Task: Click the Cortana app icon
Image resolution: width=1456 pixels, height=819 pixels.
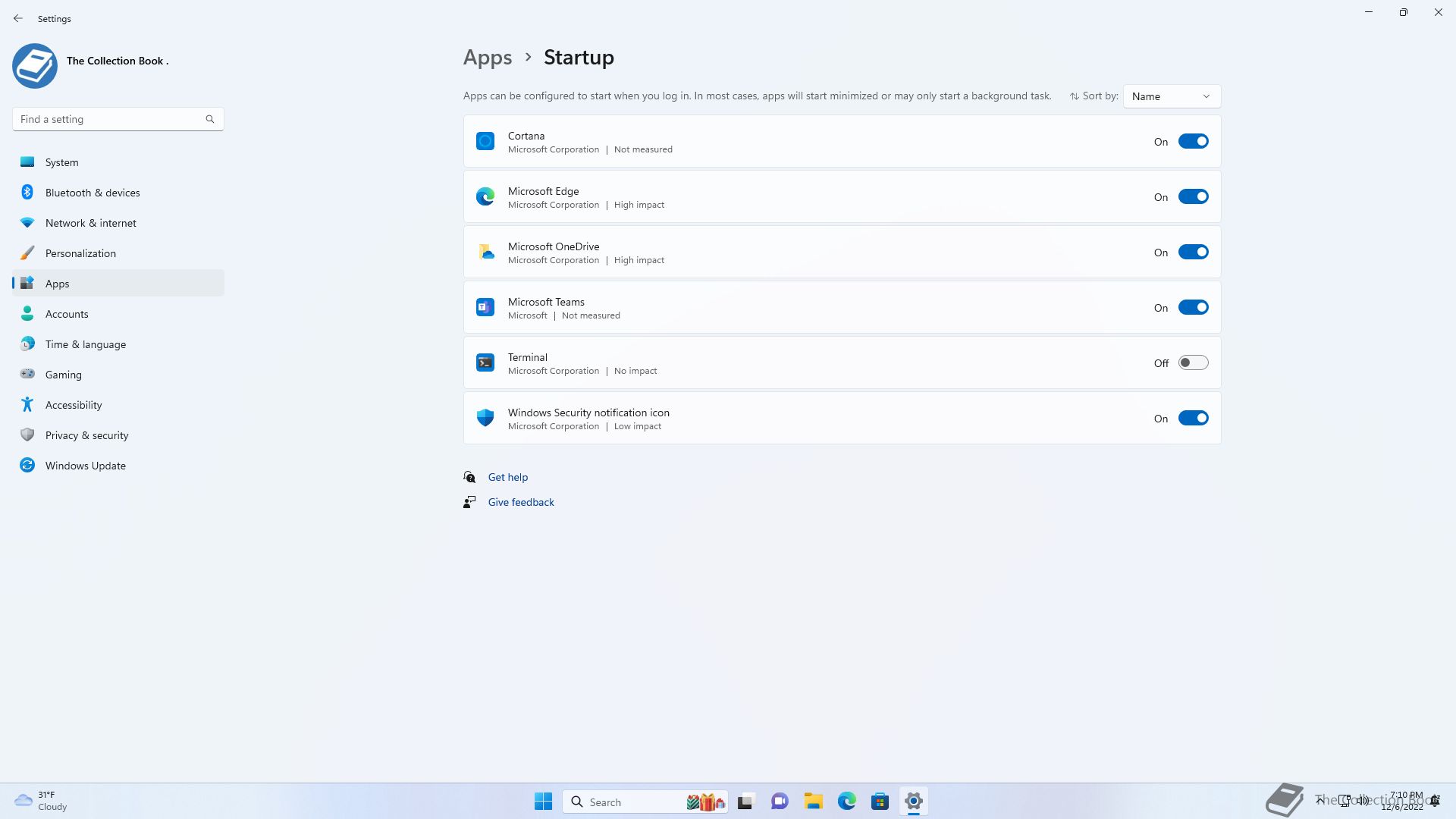Action: coord(485,141)
